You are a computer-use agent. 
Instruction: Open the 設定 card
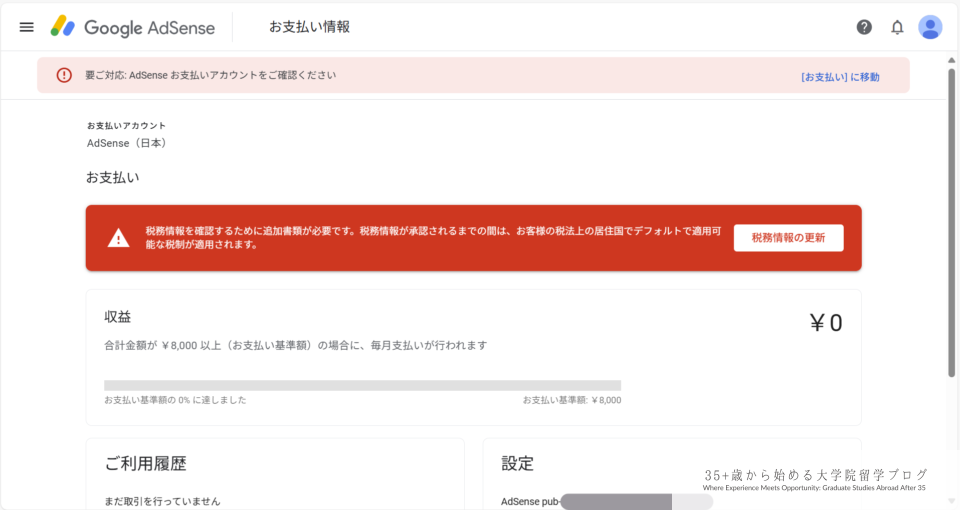click(518, 464)
